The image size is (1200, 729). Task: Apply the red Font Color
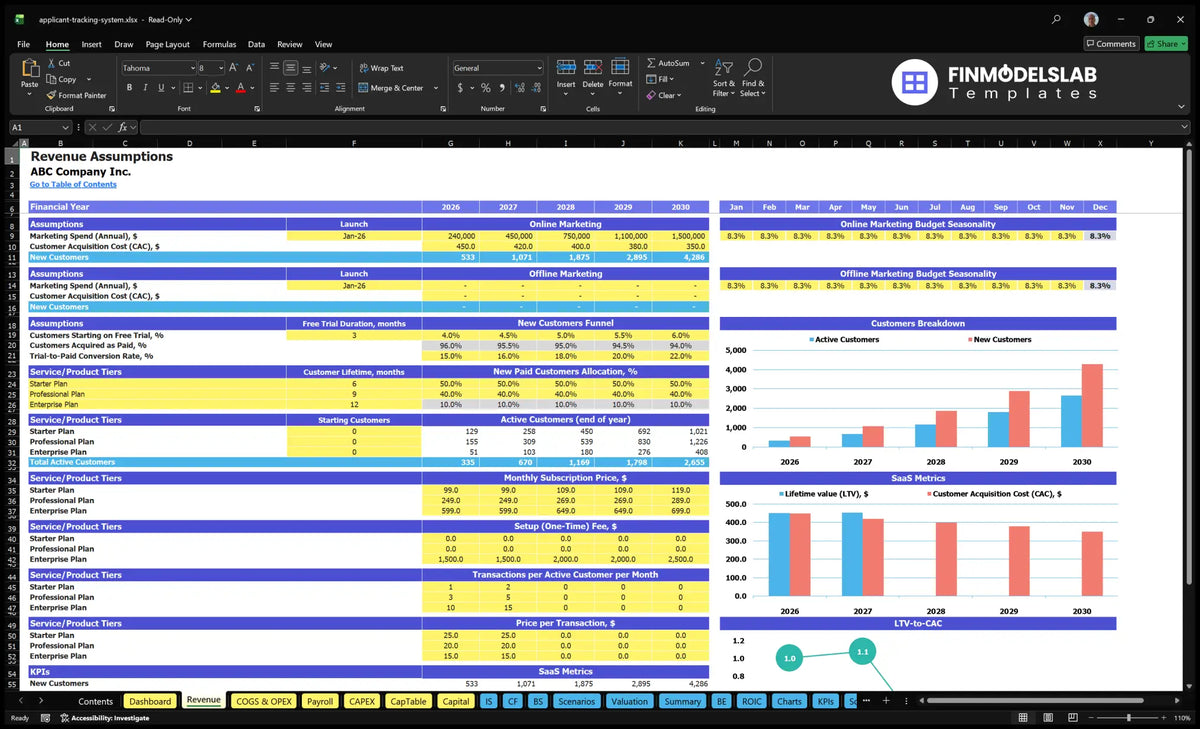(x=240, y=88)
